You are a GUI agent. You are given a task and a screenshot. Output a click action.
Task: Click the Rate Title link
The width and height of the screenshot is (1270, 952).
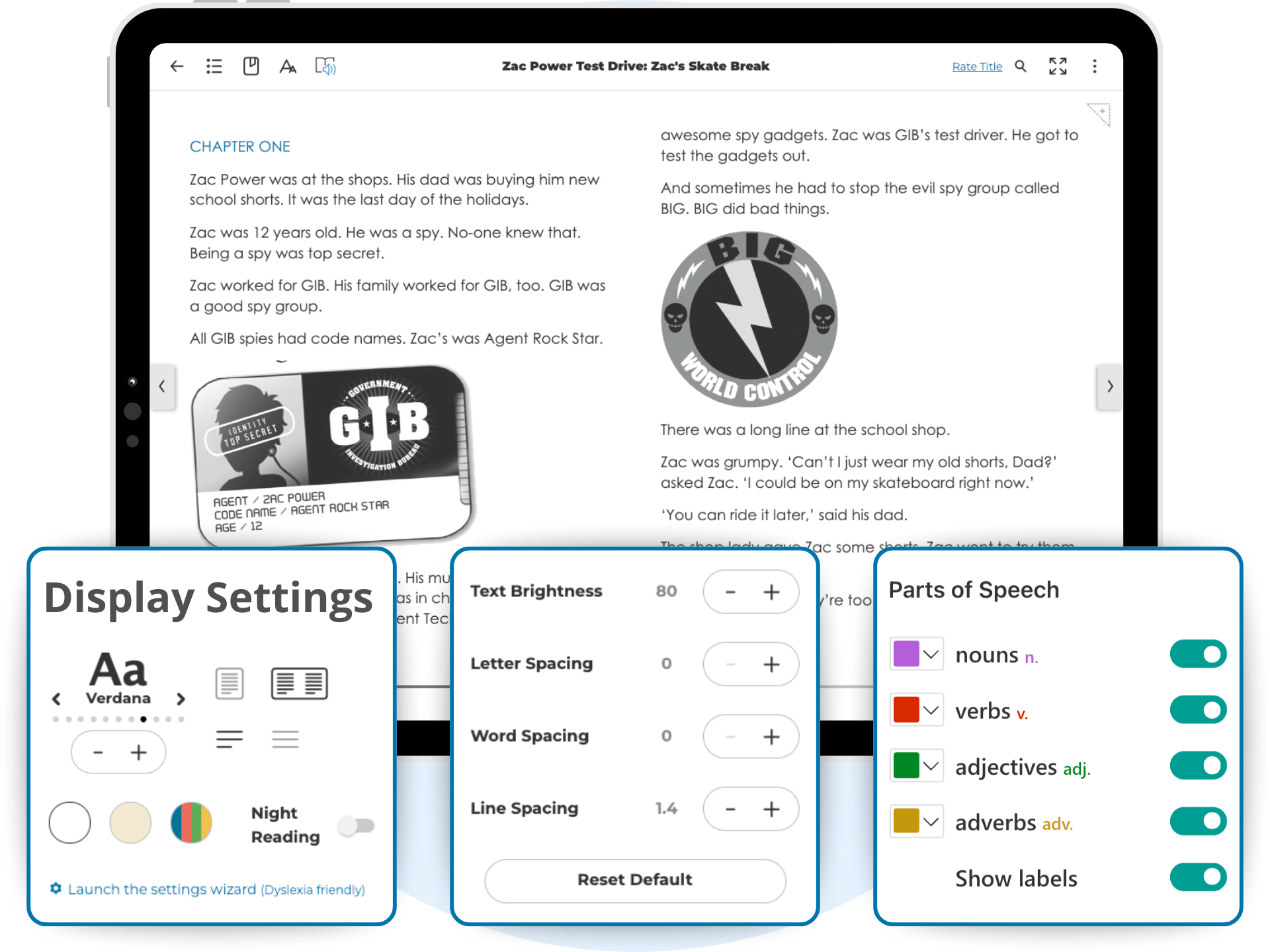click(x=977, y=66)
